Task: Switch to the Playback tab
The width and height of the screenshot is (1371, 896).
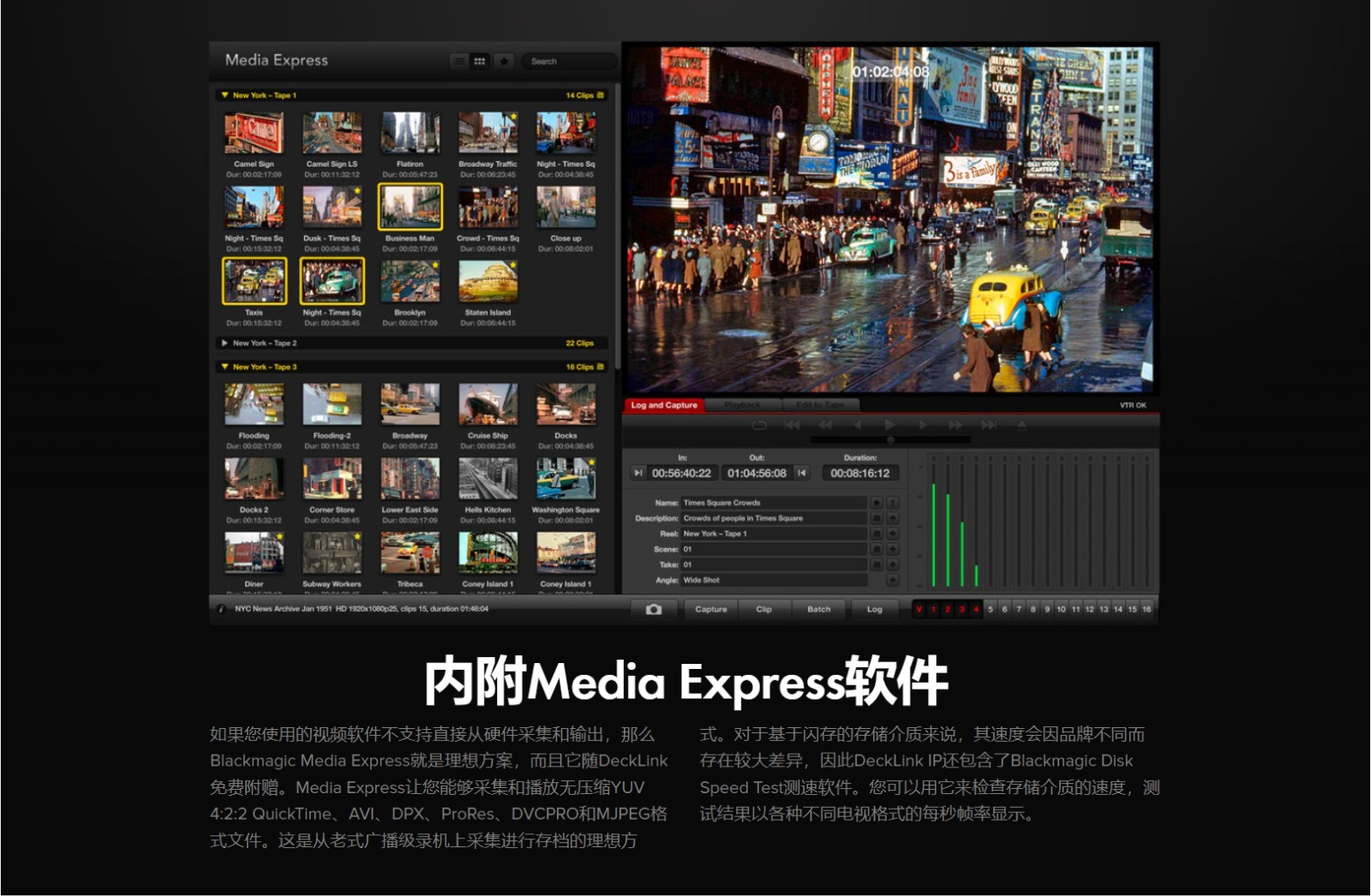Action: 742,405
